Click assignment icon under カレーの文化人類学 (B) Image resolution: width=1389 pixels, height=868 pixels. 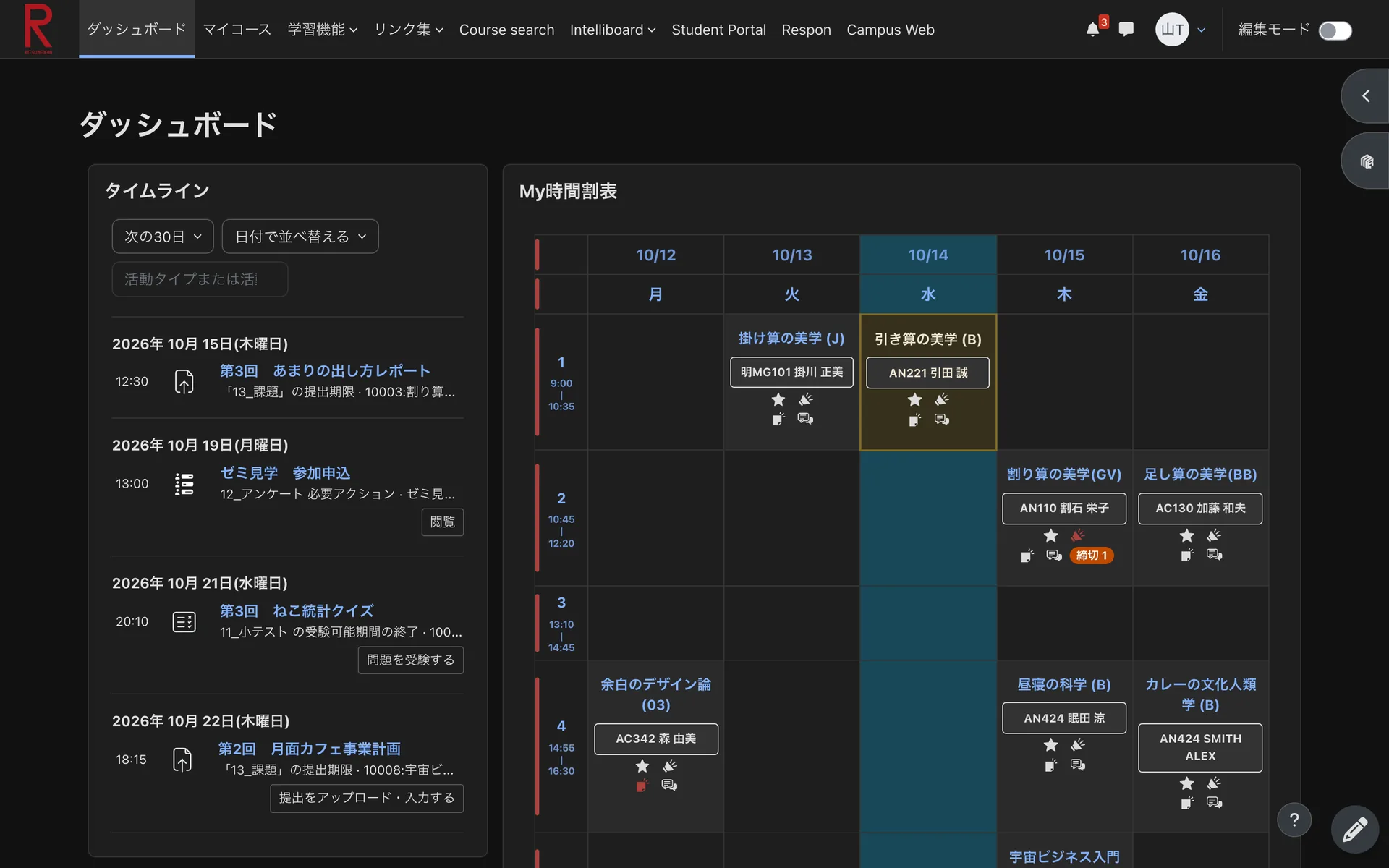[x=1187, y=802]
